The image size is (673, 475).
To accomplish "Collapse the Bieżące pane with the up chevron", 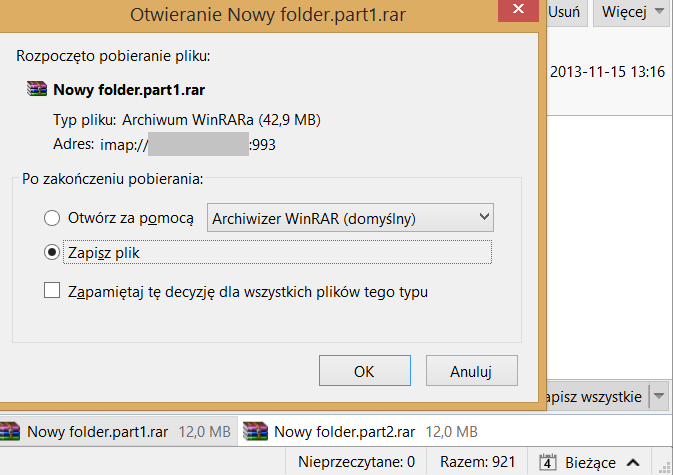I will (x=633, y=463).
